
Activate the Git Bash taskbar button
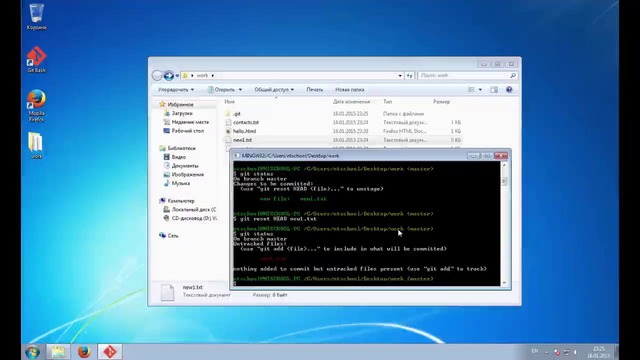(109, 352)
